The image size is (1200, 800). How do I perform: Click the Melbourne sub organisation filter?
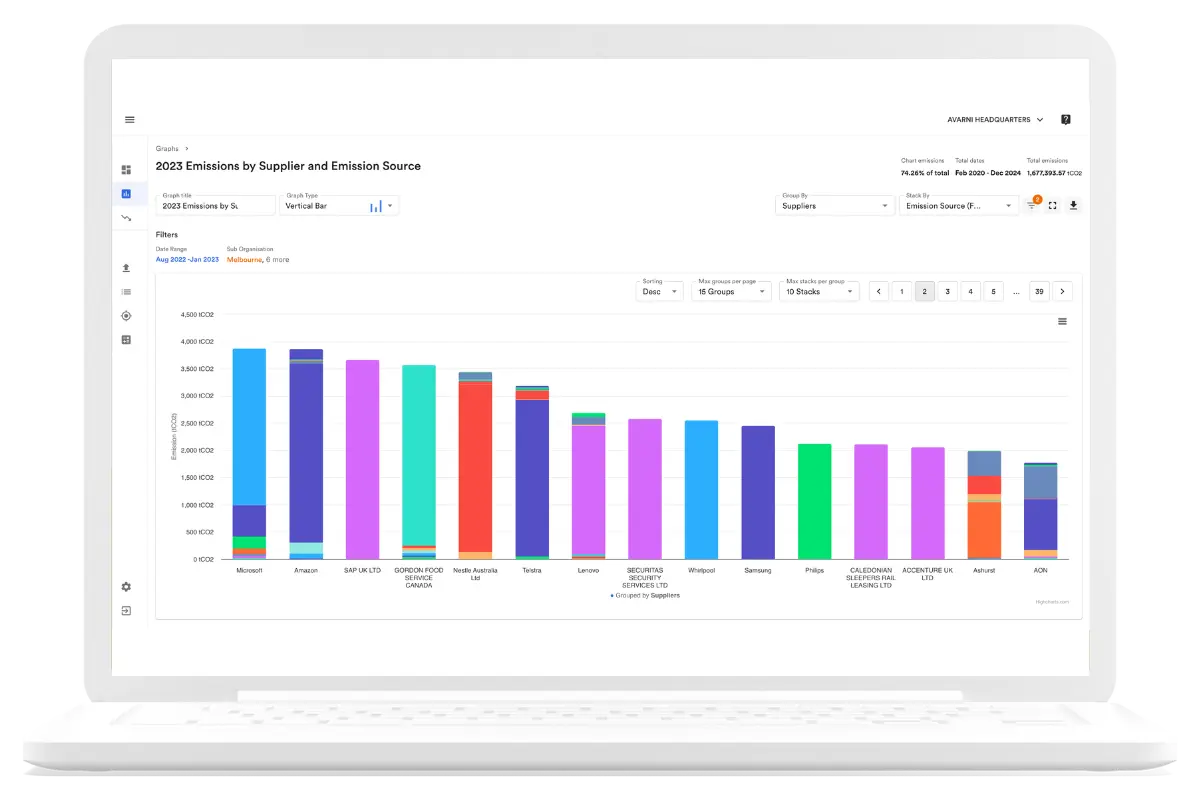click(244, 259)
